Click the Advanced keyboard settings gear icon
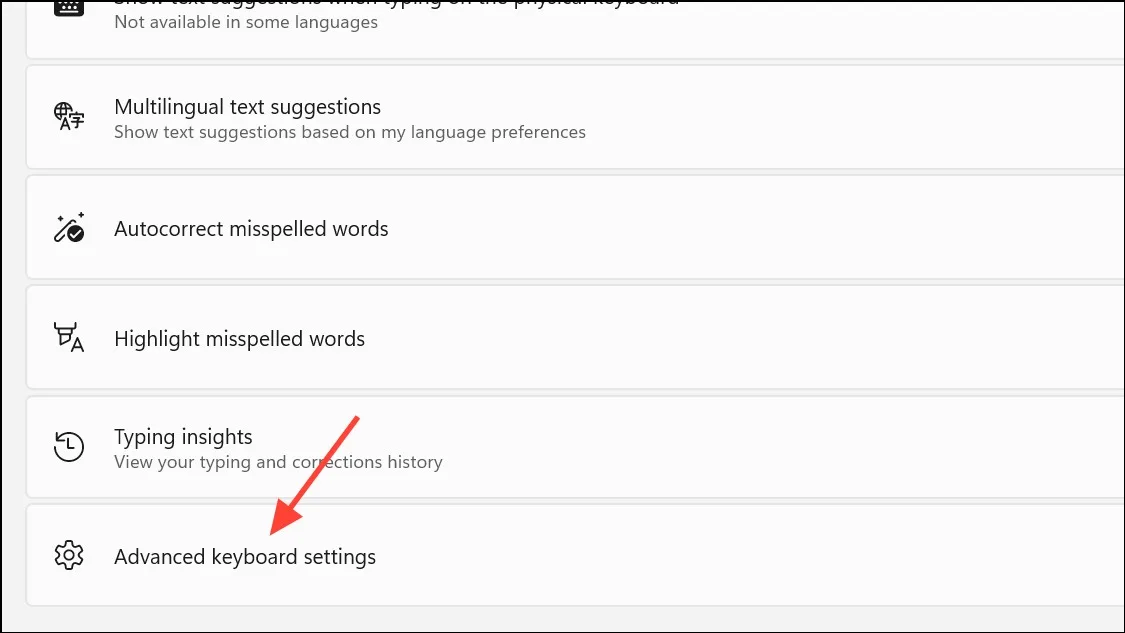The image size is (1125, 633). pyautogui.click(x=69, y=555)
